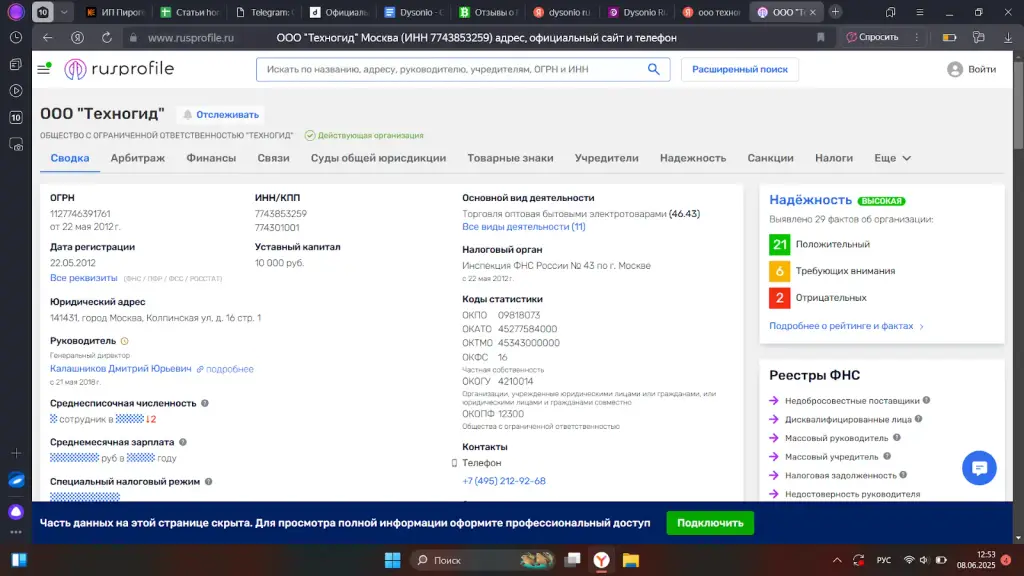
Task: Open the browser downloads panel
Action: point(1008,38)
